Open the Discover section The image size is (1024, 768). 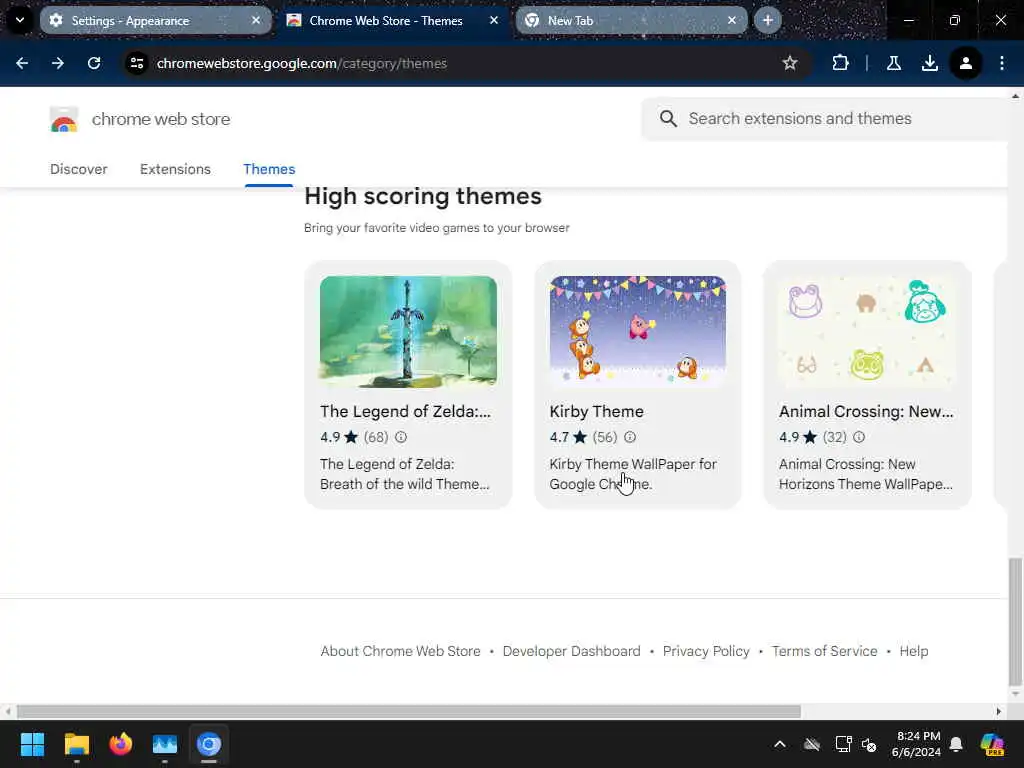click(78, 169)
